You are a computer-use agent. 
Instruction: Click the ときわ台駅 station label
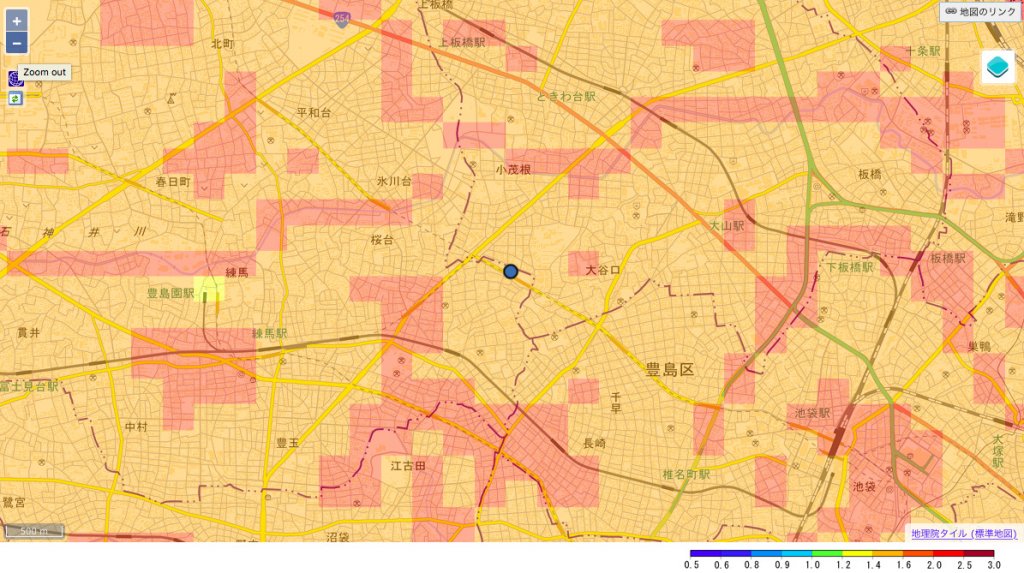(x=565, y=96)
